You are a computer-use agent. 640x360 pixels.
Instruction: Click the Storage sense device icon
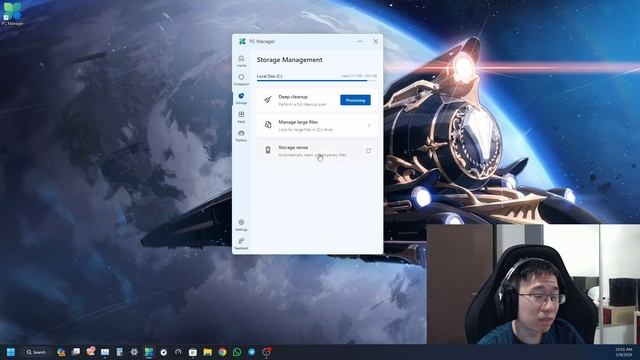pyautogui.click(x=268, y=150)
